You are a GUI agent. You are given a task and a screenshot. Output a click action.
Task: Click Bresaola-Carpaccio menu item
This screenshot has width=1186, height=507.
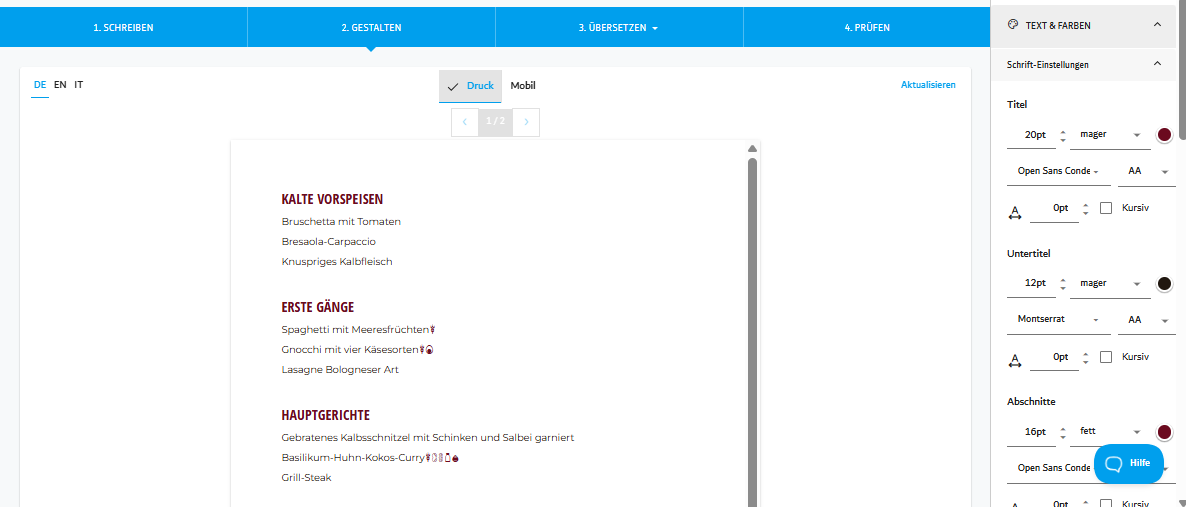[328, 241]
